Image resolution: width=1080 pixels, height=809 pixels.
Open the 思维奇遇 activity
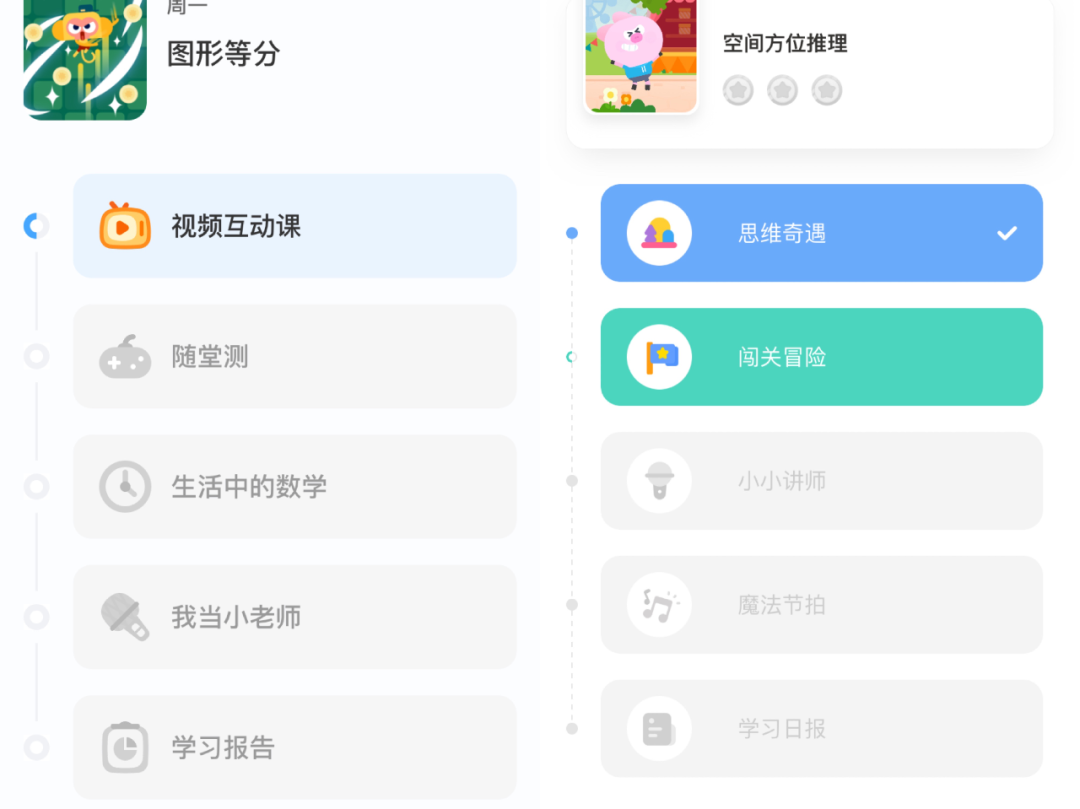click(x=821, y=232)
